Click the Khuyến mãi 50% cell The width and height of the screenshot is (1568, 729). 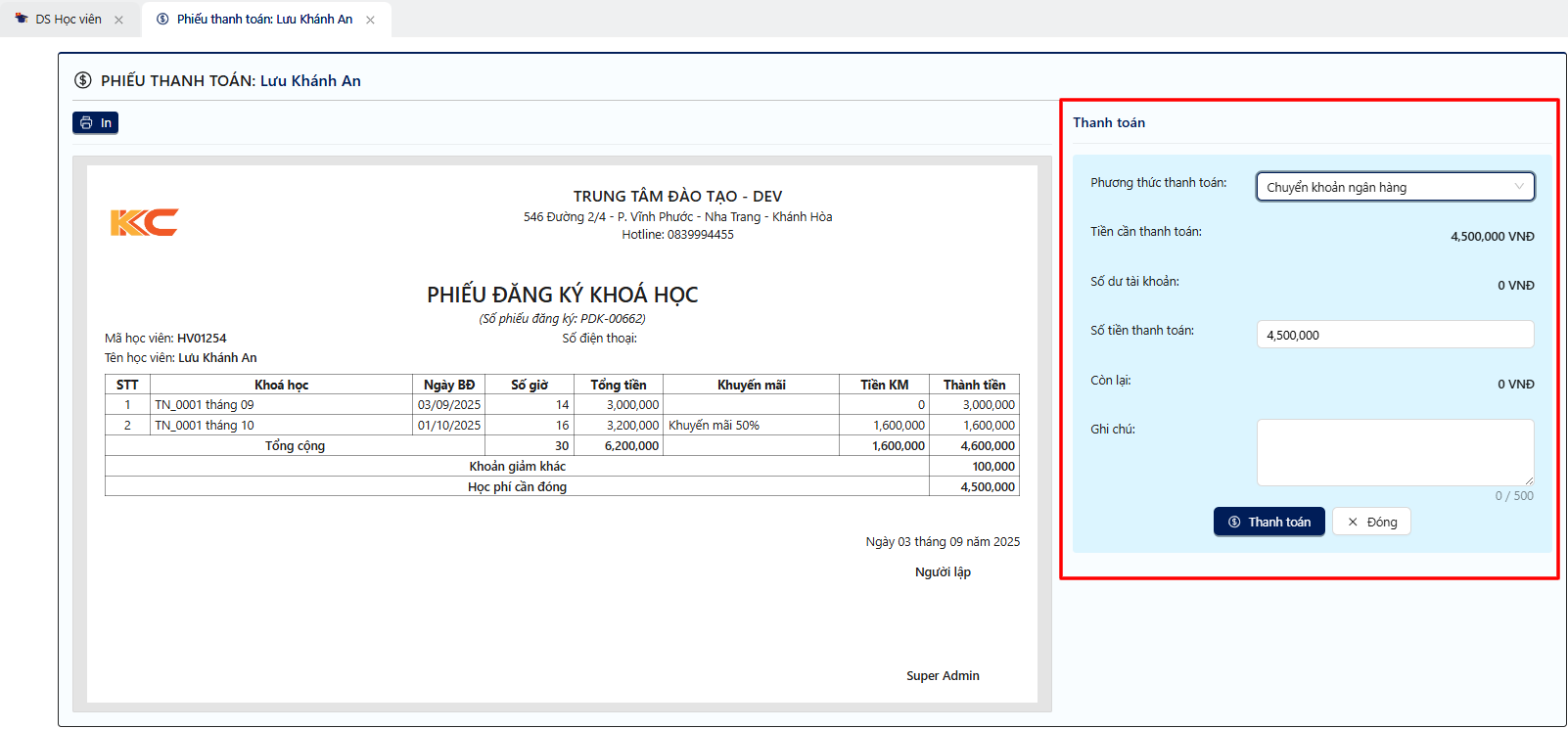[714, 426]
